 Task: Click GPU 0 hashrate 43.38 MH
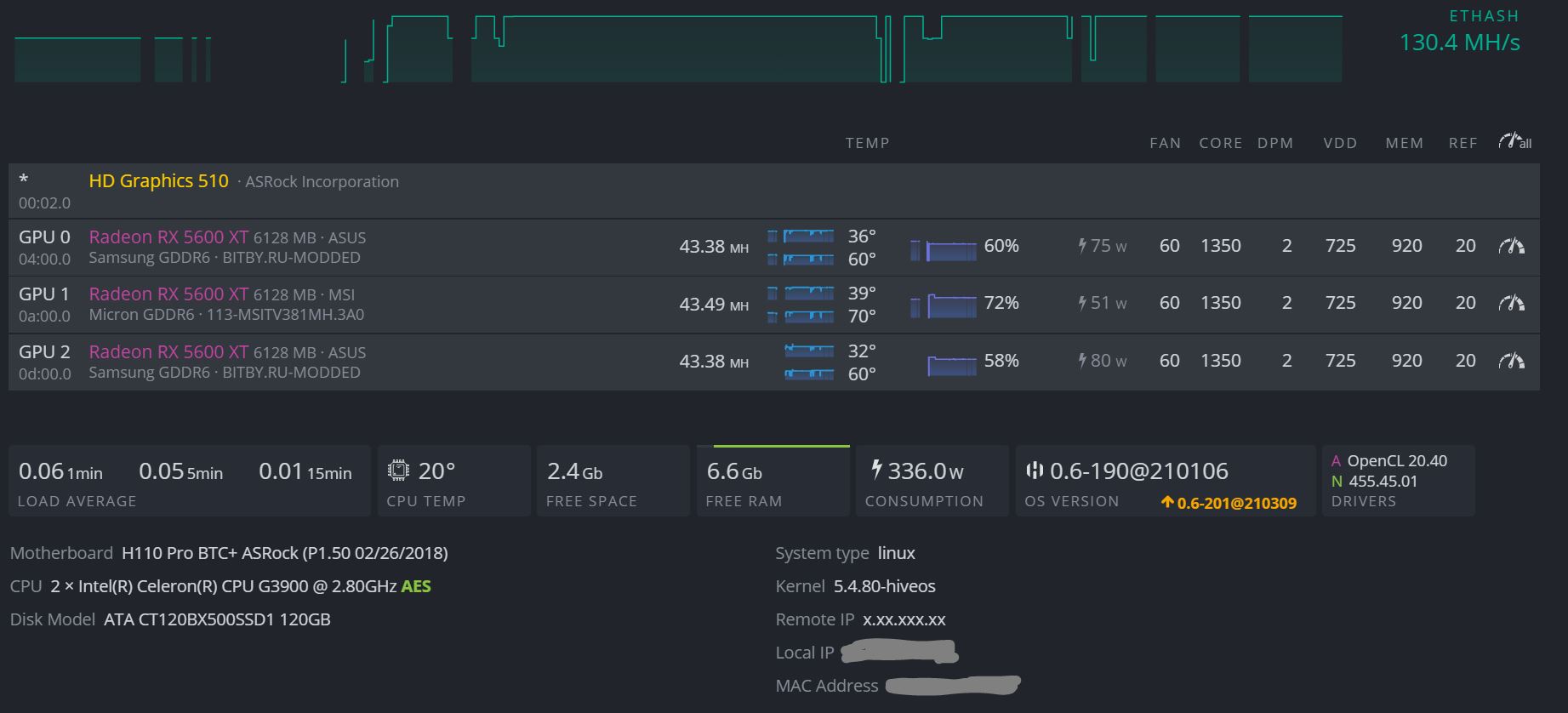714,247
